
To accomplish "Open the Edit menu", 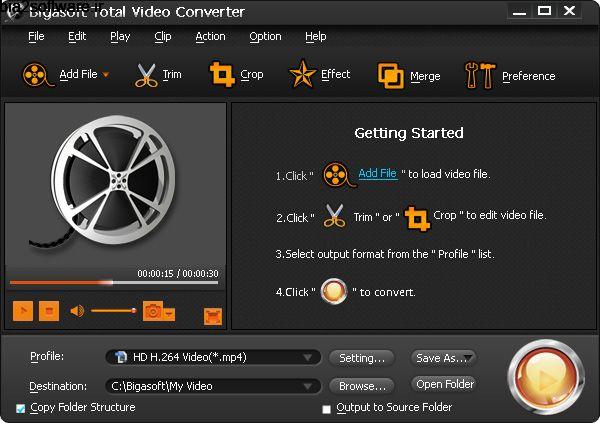I will coord(77,36).
